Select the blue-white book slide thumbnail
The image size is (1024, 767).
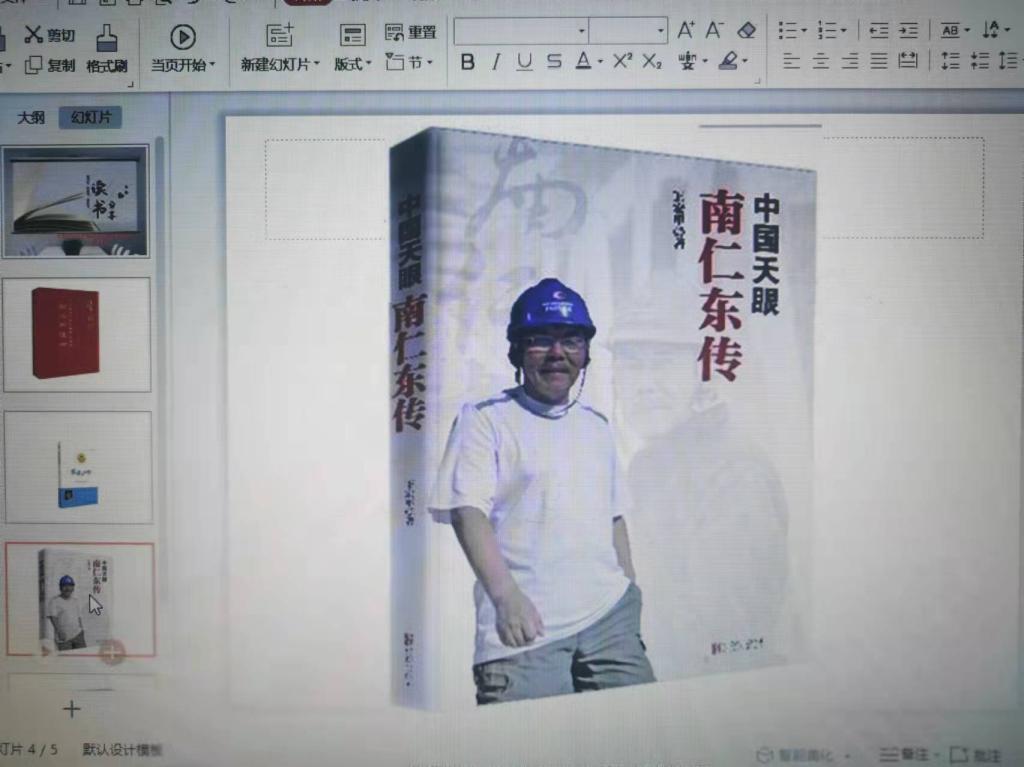coord(78,468)
